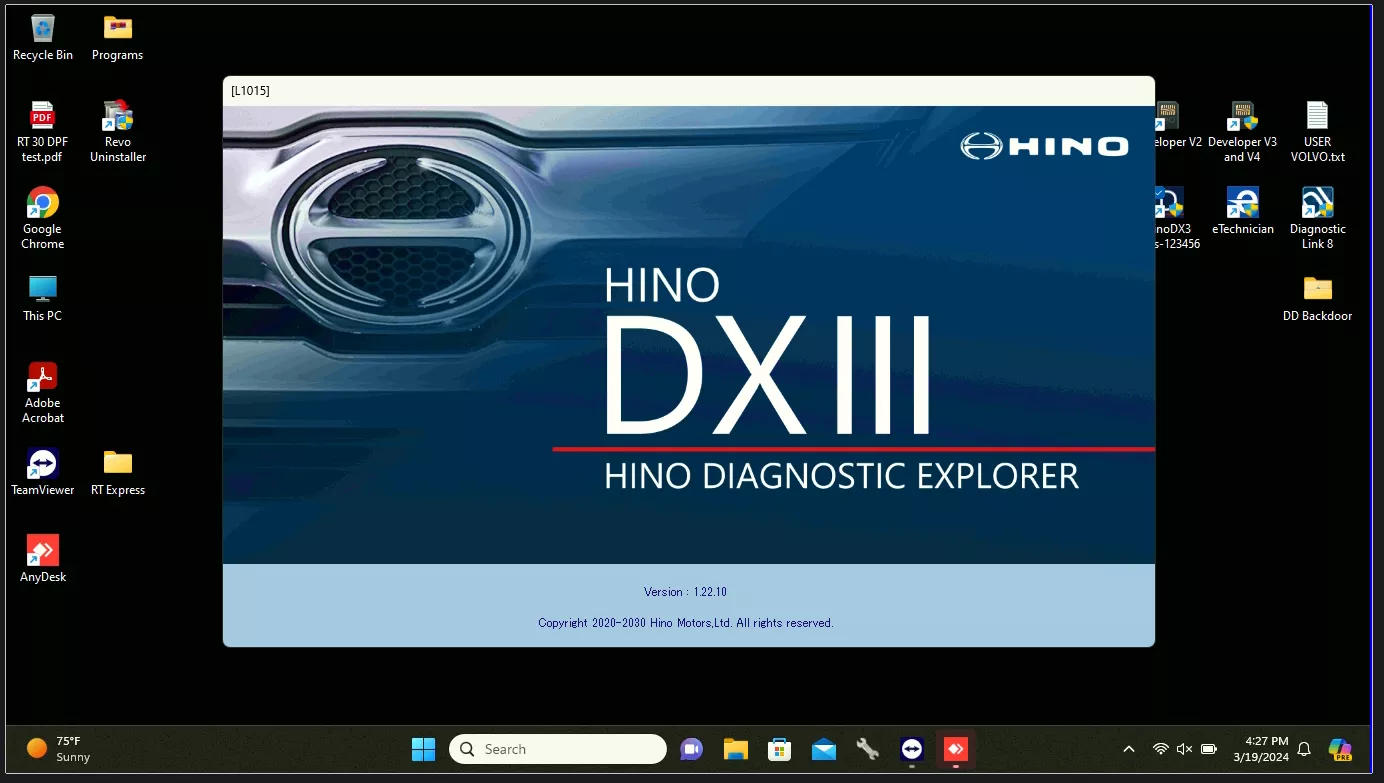Toggle the muted volume tray icon
The image size is (1384, 783).
1184,749
